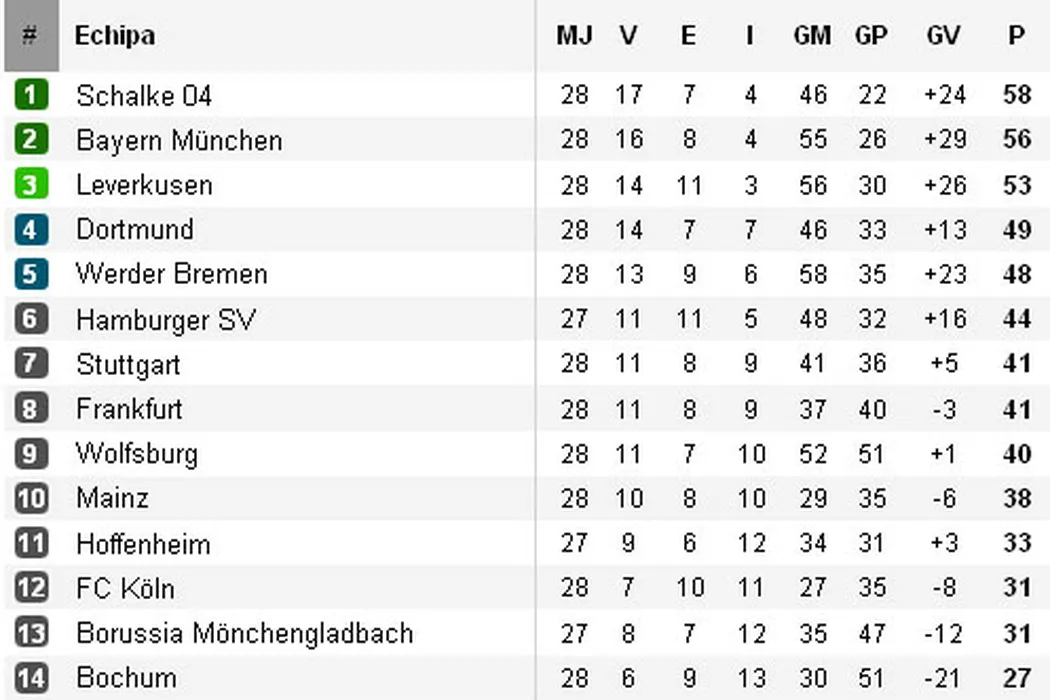
Task: Sort table by Echipa column header
Action: pyautogui.click(x=115, y=36)
